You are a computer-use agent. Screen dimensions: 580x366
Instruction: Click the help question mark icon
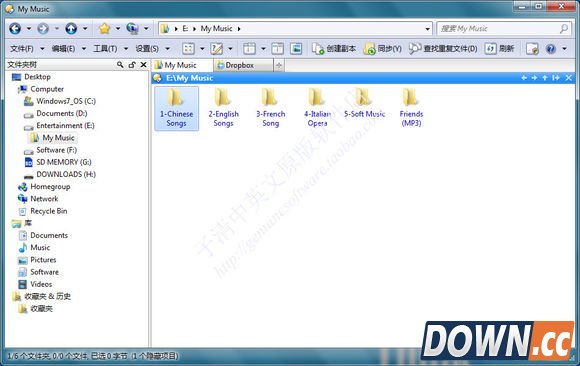pos(551,48)
